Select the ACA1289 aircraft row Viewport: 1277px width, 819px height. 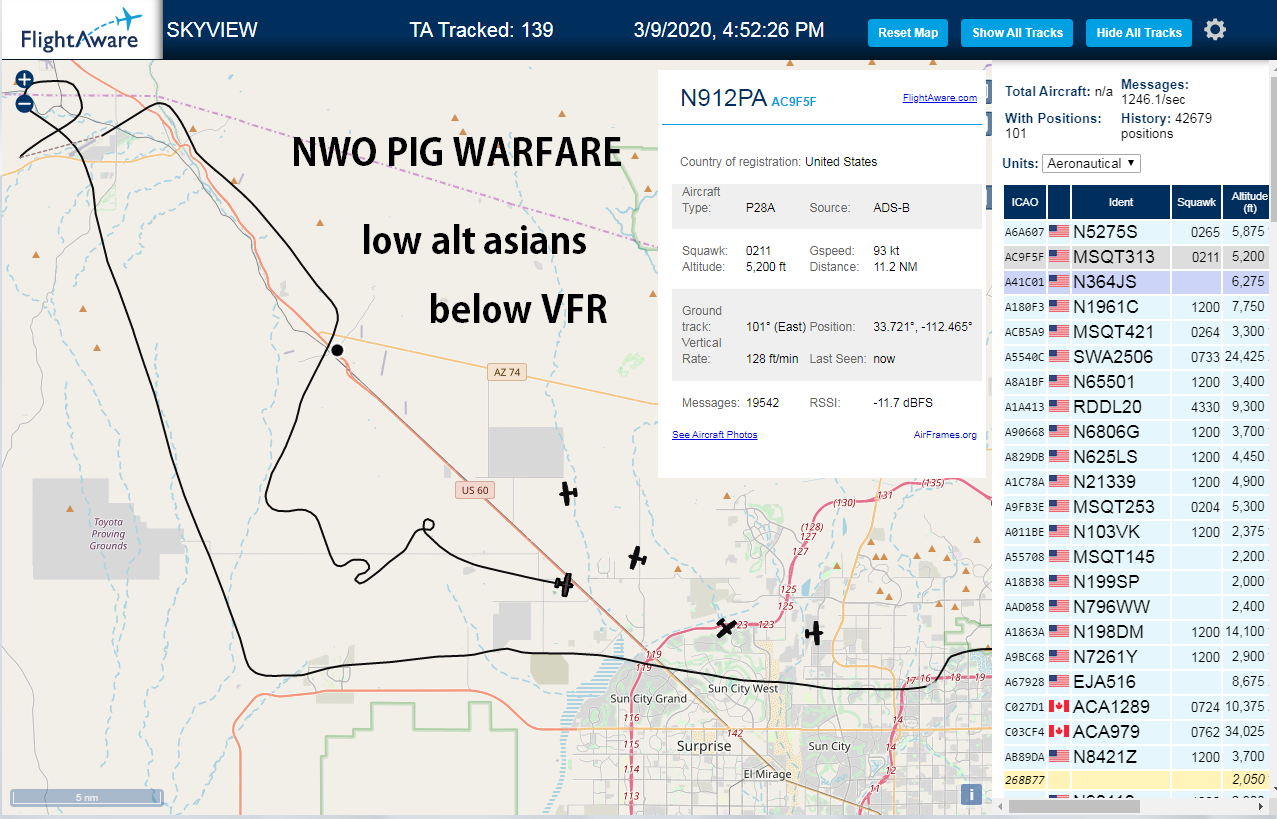[x=1137, y=706]
